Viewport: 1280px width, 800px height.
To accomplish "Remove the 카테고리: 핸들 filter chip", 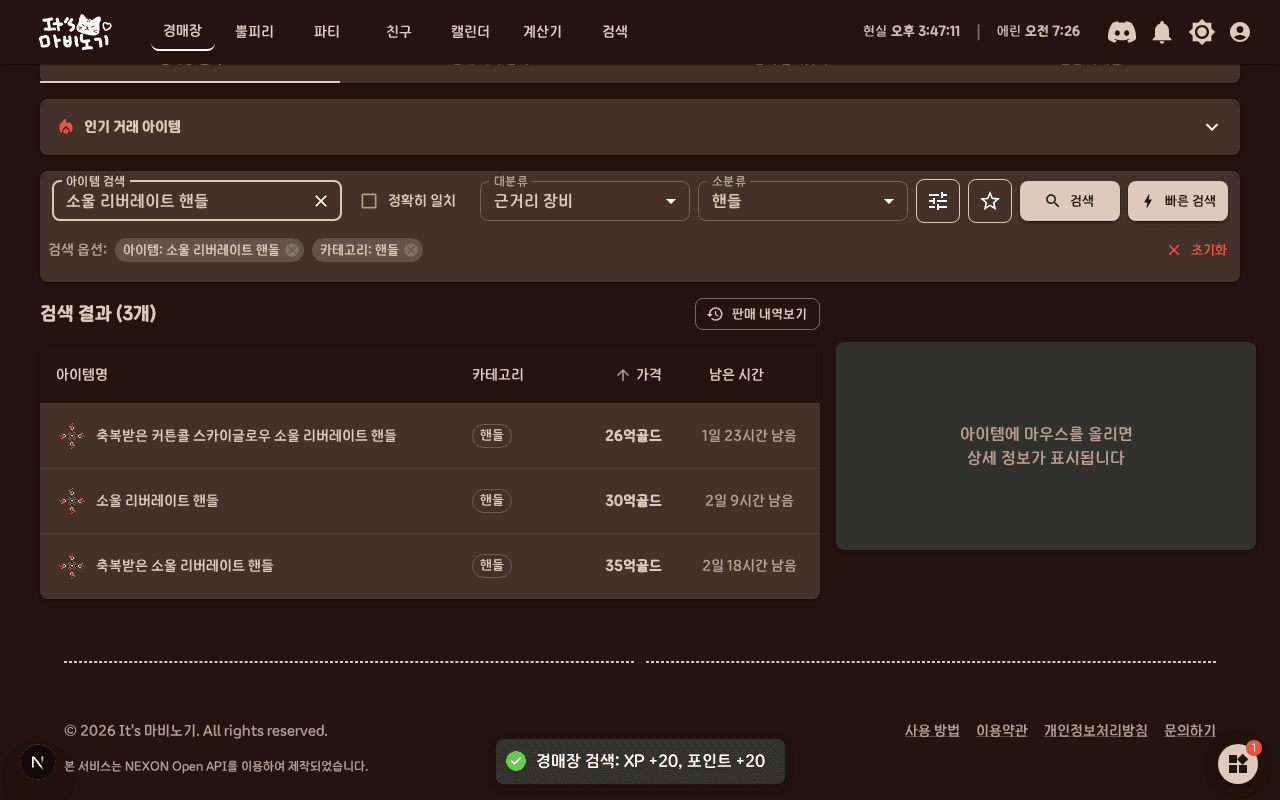I will 411,250.
